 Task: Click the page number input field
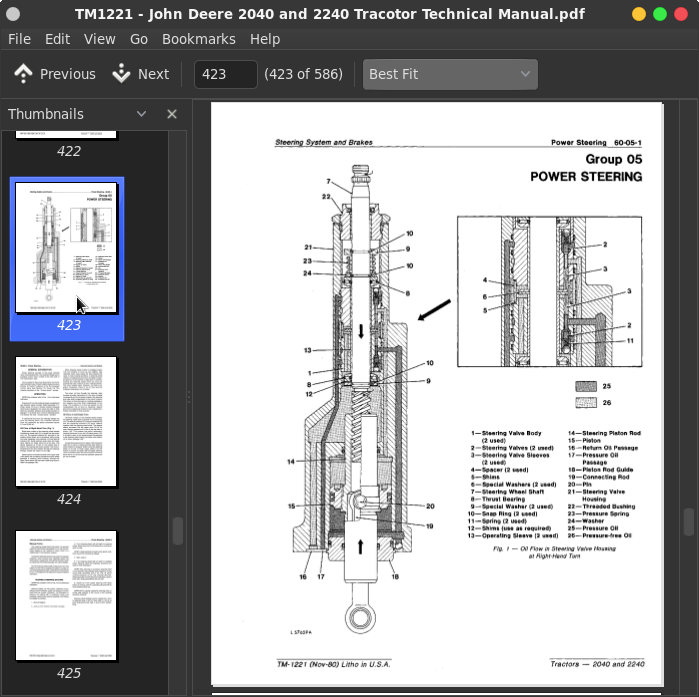225,74
